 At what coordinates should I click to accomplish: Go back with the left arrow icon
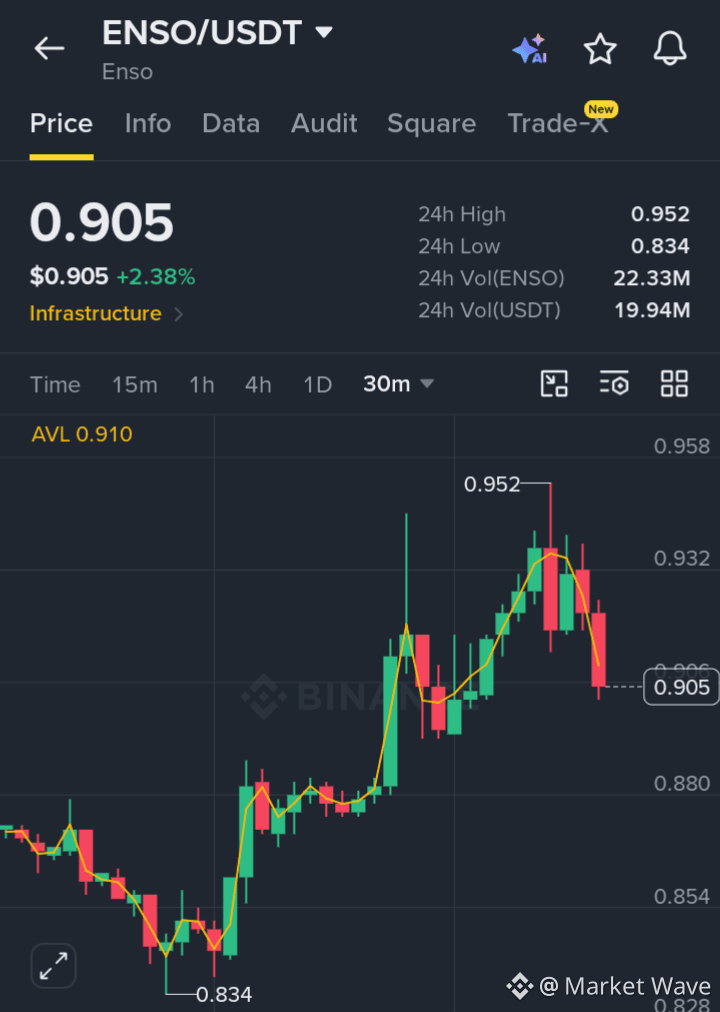49,48
